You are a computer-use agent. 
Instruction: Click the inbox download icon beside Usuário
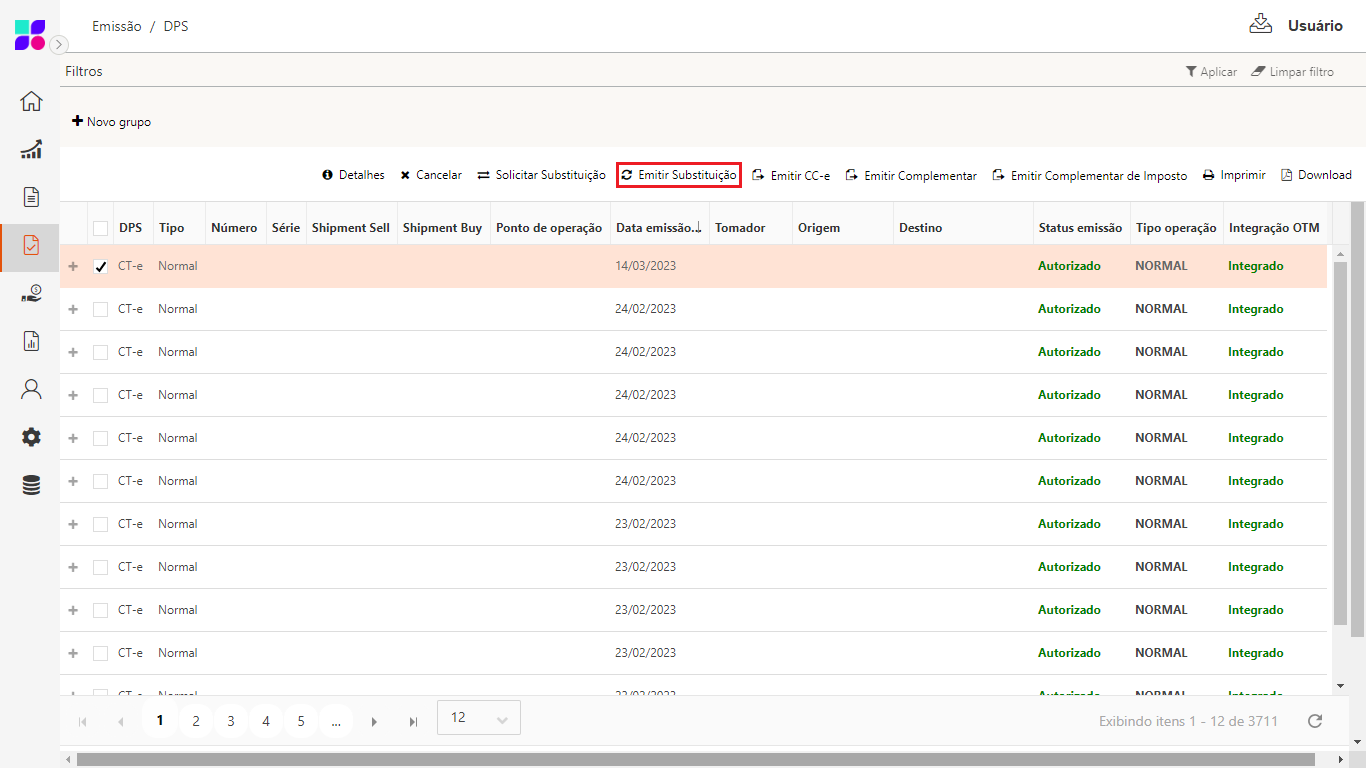pyautogui.click(x=1260, y=24)
